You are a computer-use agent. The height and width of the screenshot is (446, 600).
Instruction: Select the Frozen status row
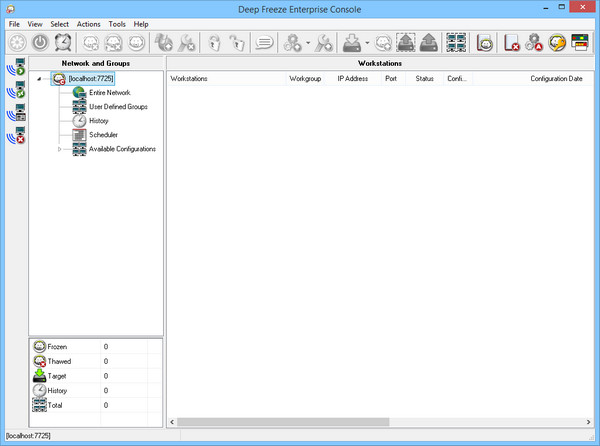point(56,346)
